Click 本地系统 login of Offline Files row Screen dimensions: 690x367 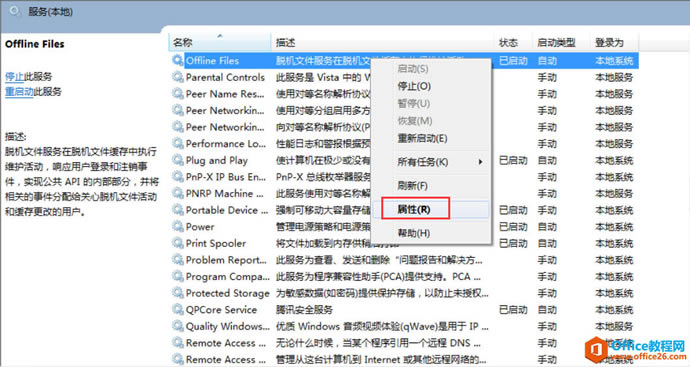coord(614,60)
